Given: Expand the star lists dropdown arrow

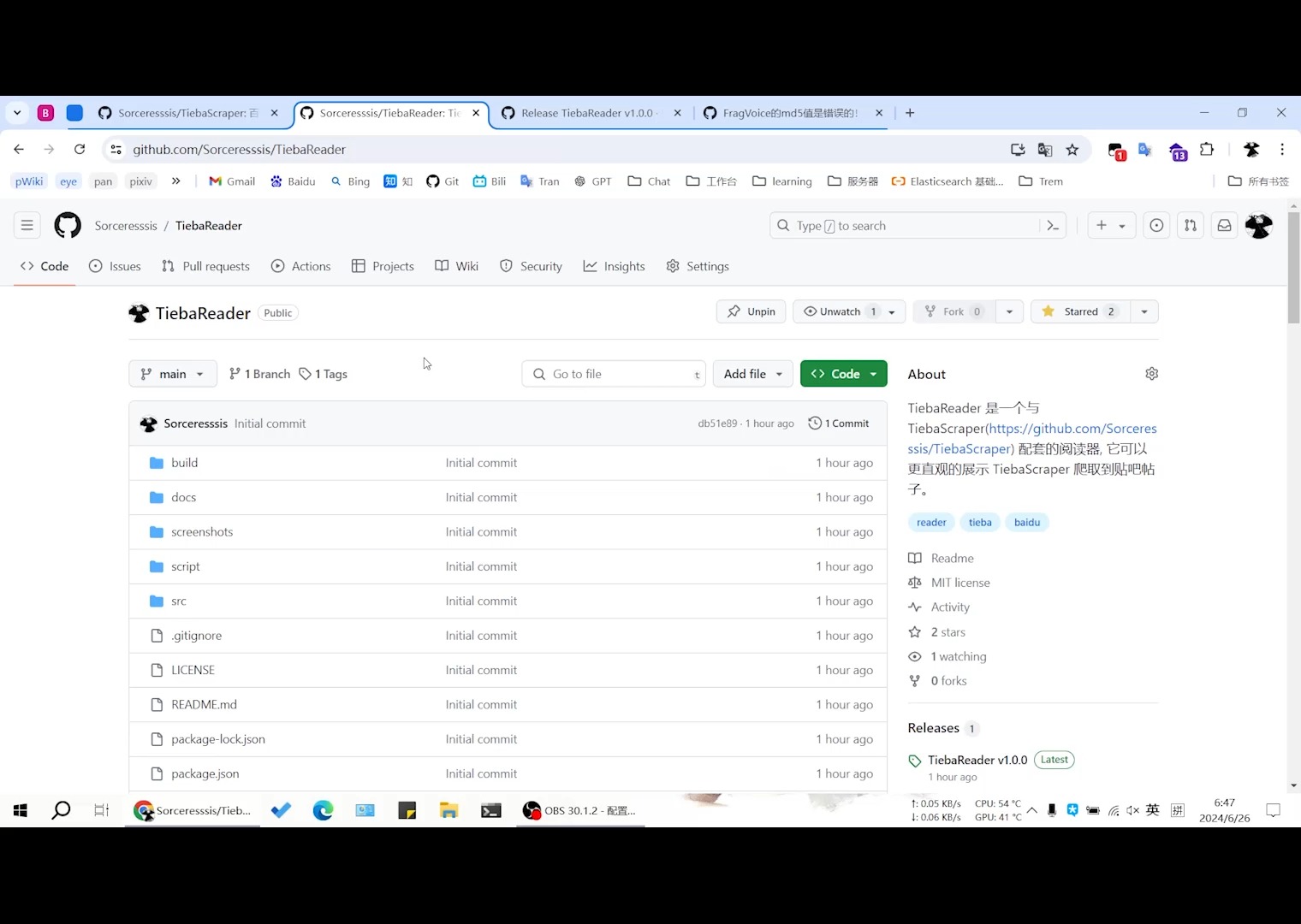Looking at the screenshot, I should [1144, 311].
